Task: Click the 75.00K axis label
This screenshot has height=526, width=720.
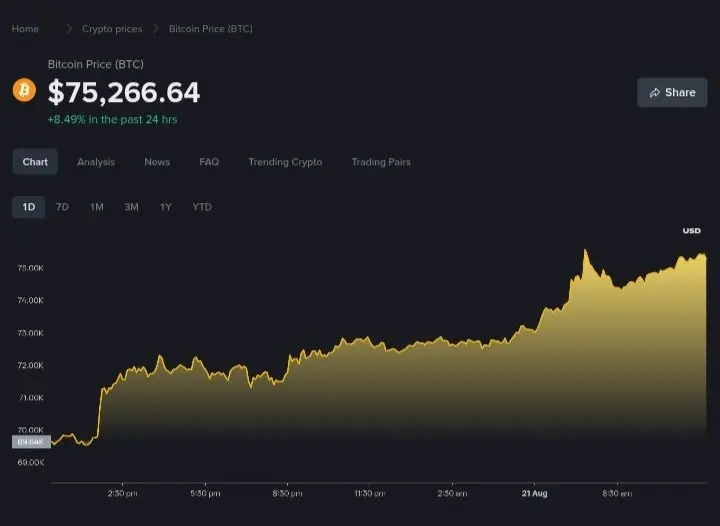Action: click(31, 268)
